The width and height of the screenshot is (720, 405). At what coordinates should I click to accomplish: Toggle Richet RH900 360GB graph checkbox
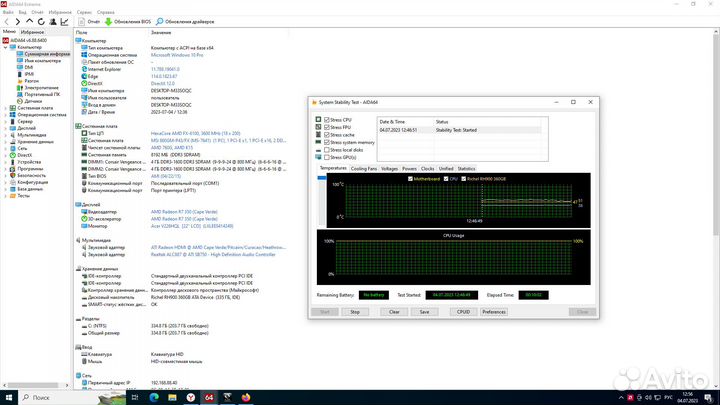463,179
